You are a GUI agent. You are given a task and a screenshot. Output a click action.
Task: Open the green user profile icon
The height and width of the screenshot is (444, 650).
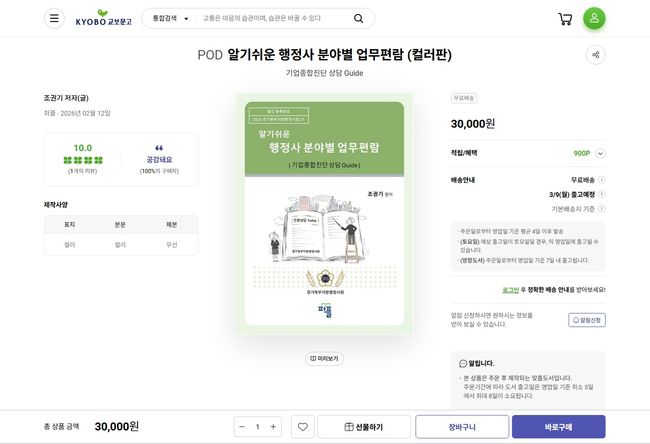click(x=594, y=18)
